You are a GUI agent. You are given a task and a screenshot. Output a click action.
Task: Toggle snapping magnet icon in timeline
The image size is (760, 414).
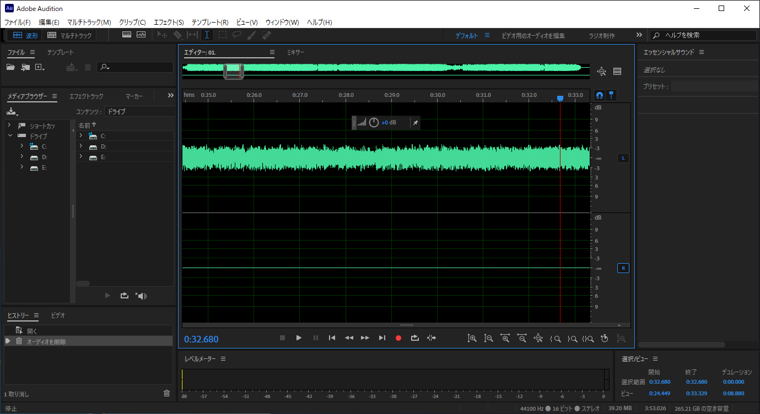[x=600, y=95]
